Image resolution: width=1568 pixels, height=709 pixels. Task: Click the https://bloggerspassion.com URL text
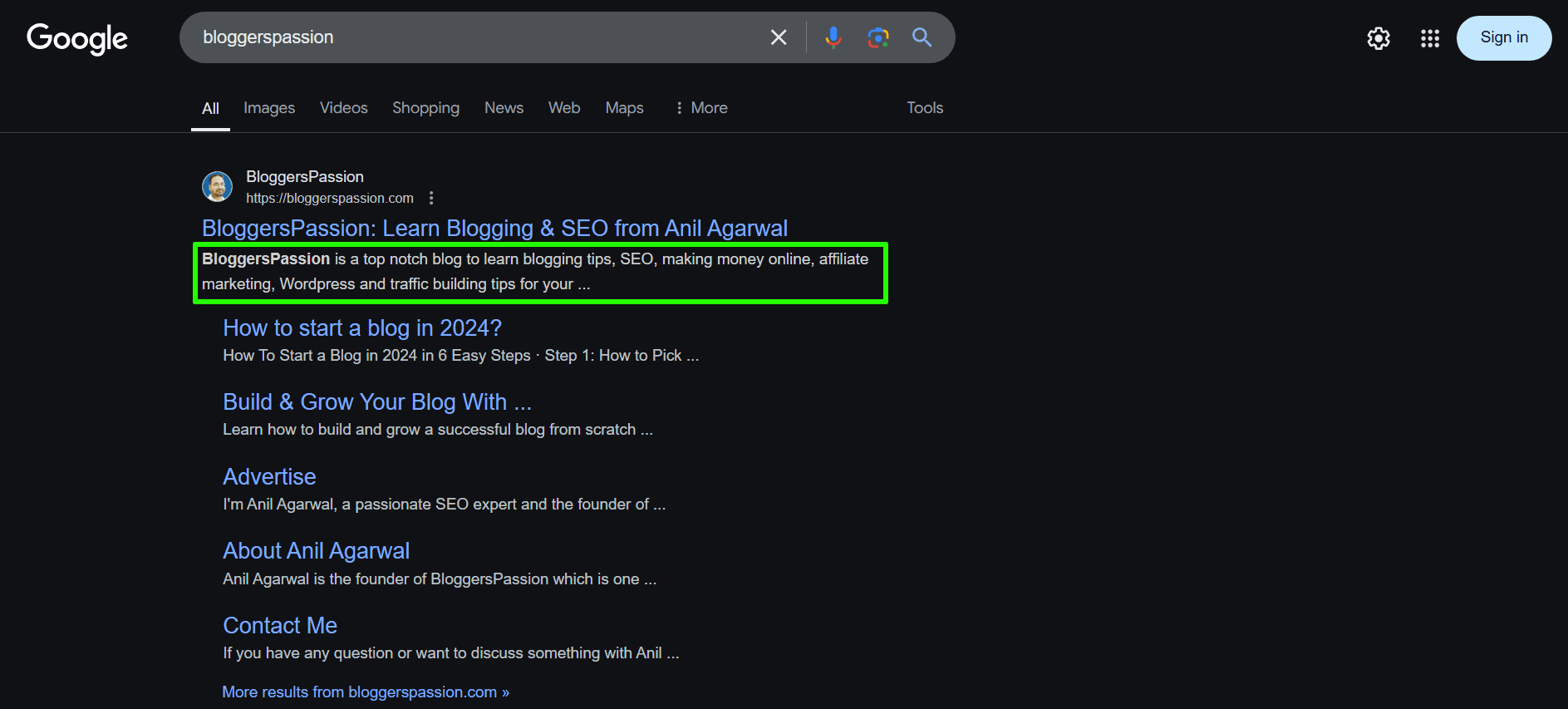click(330, 198)
